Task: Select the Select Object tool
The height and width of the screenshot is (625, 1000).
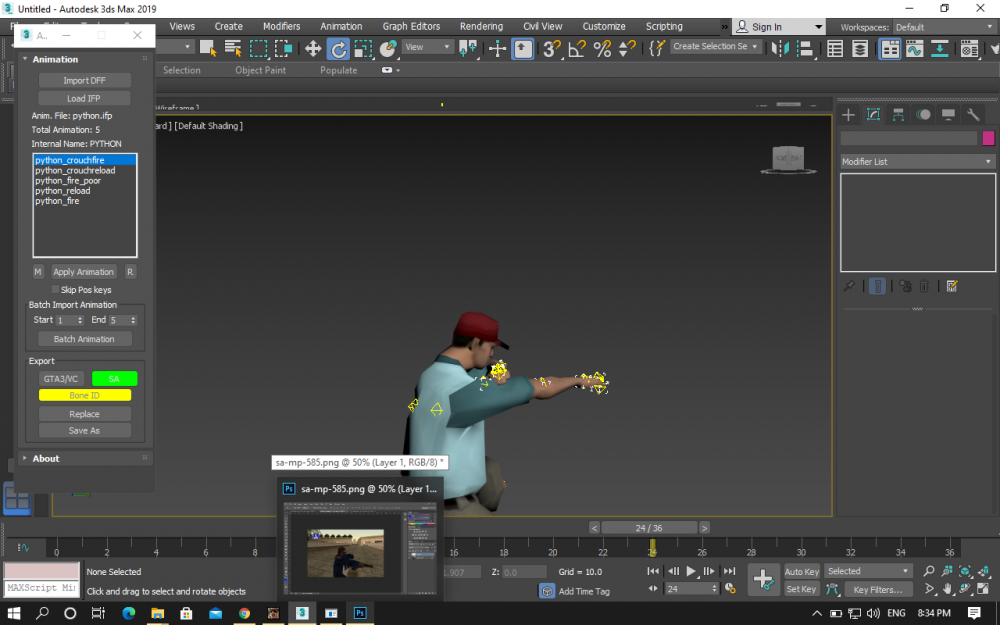Action: point(208,48)
